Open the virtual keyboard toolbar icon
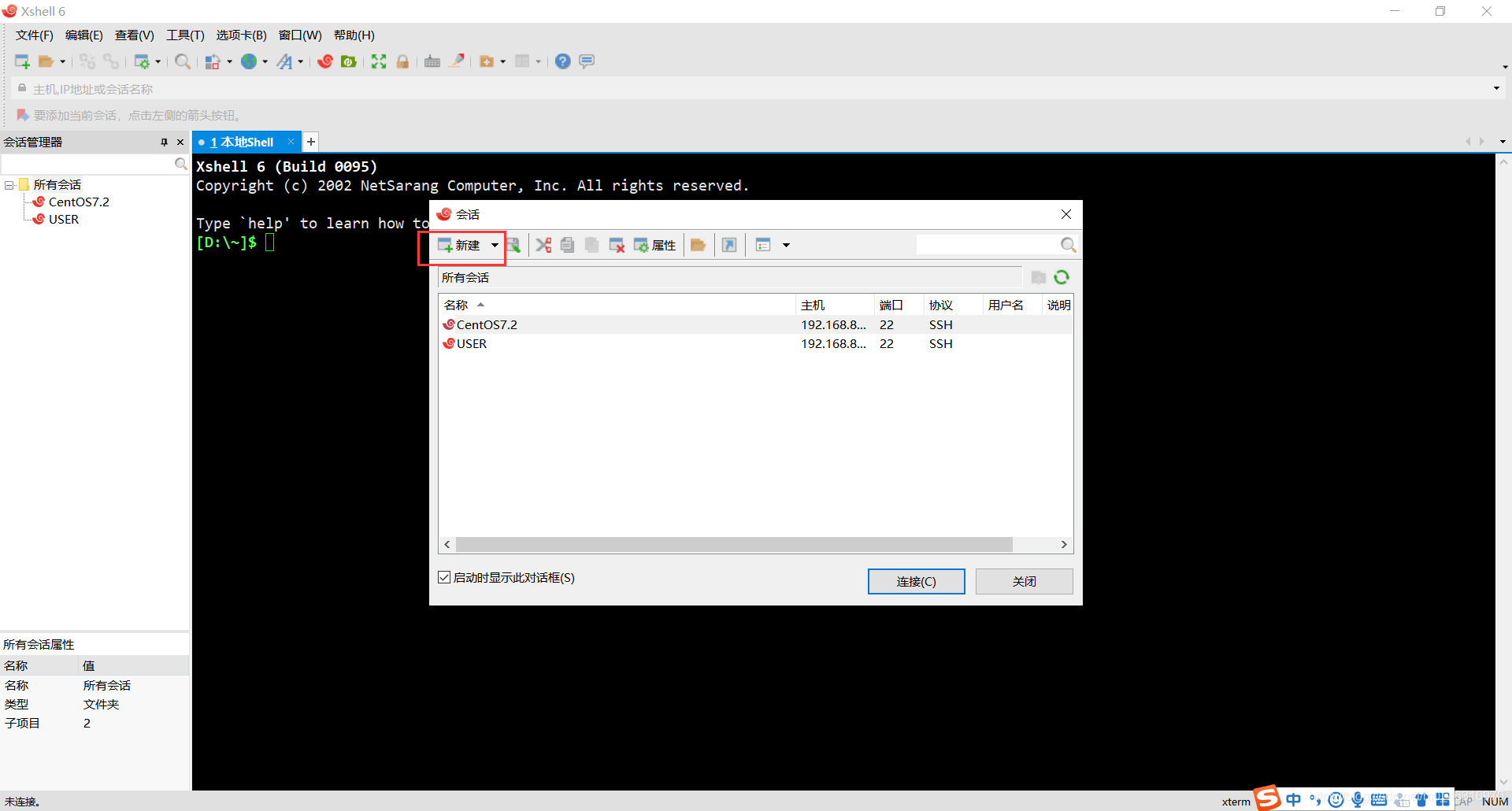This screenshot has width=1512, height=811. pos(432,61)
